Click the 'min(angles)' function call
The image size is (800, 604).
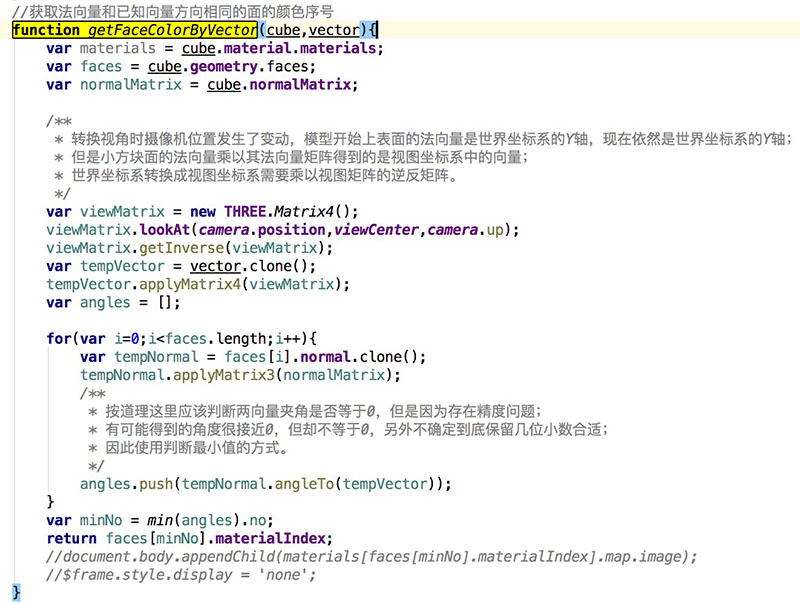[193, 520]
